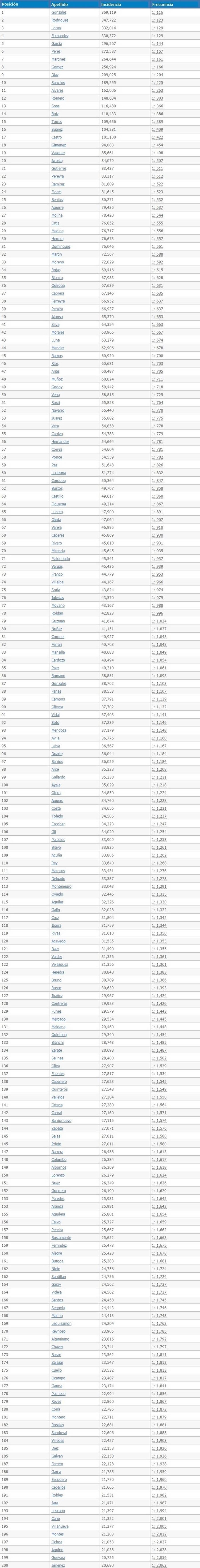Open the Gonzalez surname link
The image size is (200, 1568).
pos(59,12)
